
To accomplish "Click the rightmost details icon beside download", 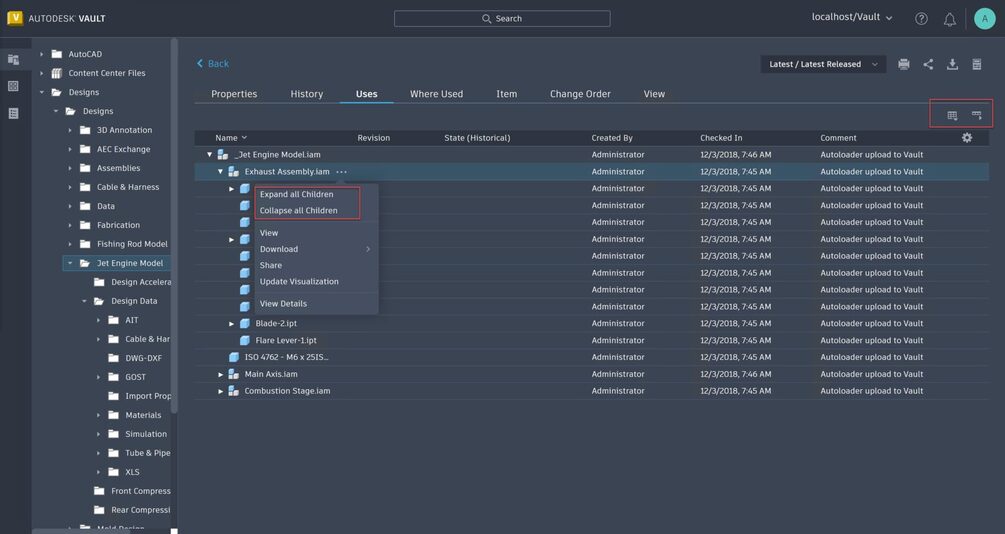I will coord(977,64).
